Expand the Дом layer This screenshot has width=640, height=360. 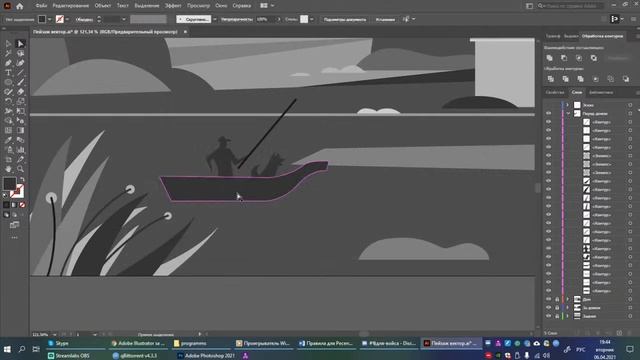coord(568,299)
